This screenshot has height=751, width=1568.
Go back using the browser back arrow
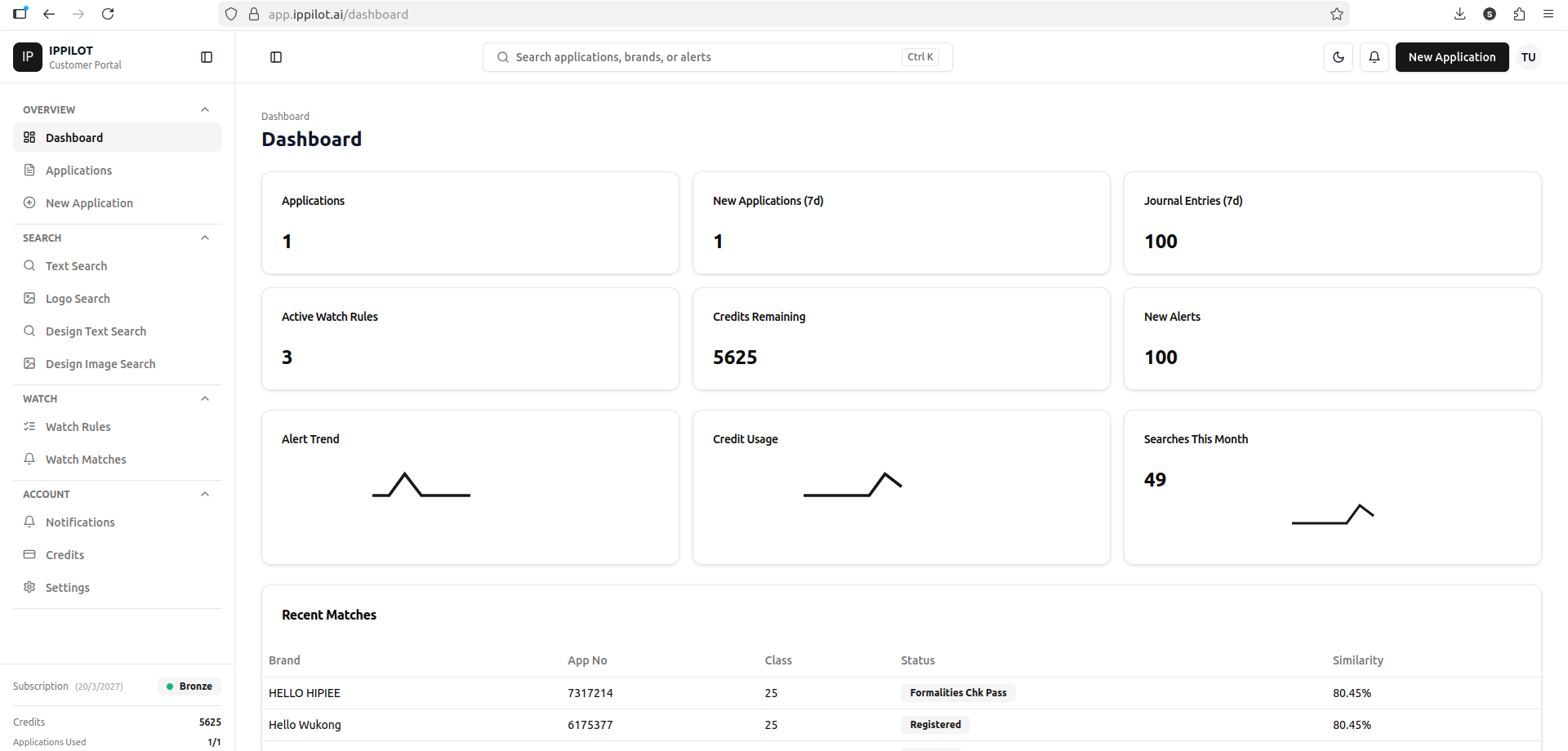49,14
